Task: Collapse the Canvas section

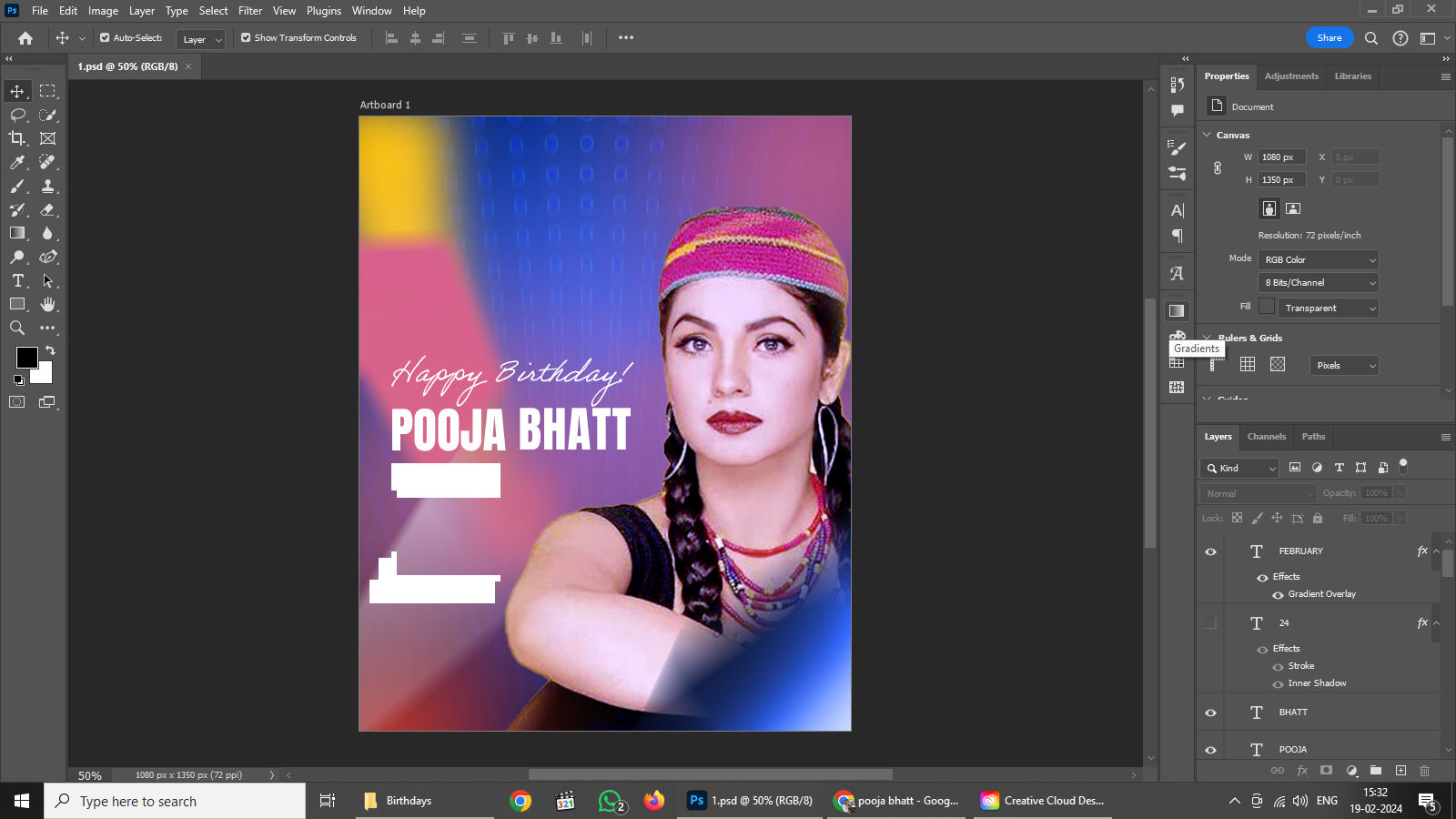Action: [1208, 135]
